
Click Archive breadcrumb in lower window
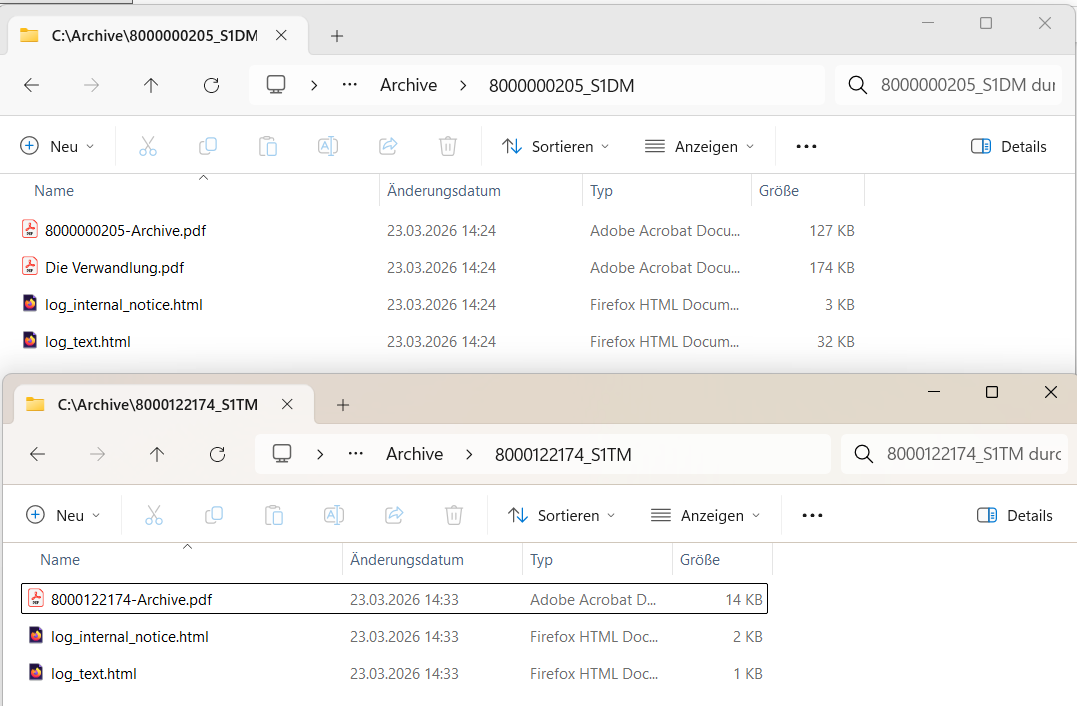click(414, 455)
